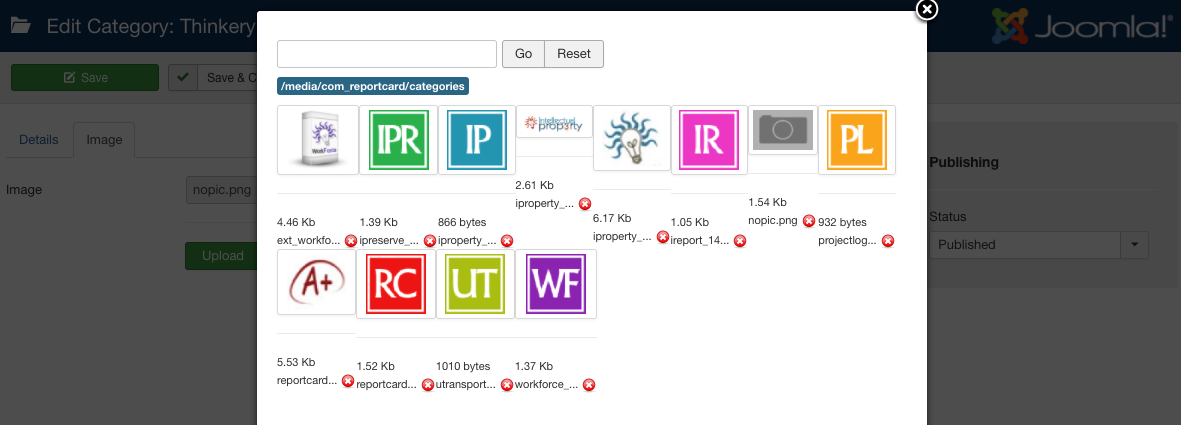Click the image search text field
This screenshot has height=425, width=1181.
coord(387,54)
